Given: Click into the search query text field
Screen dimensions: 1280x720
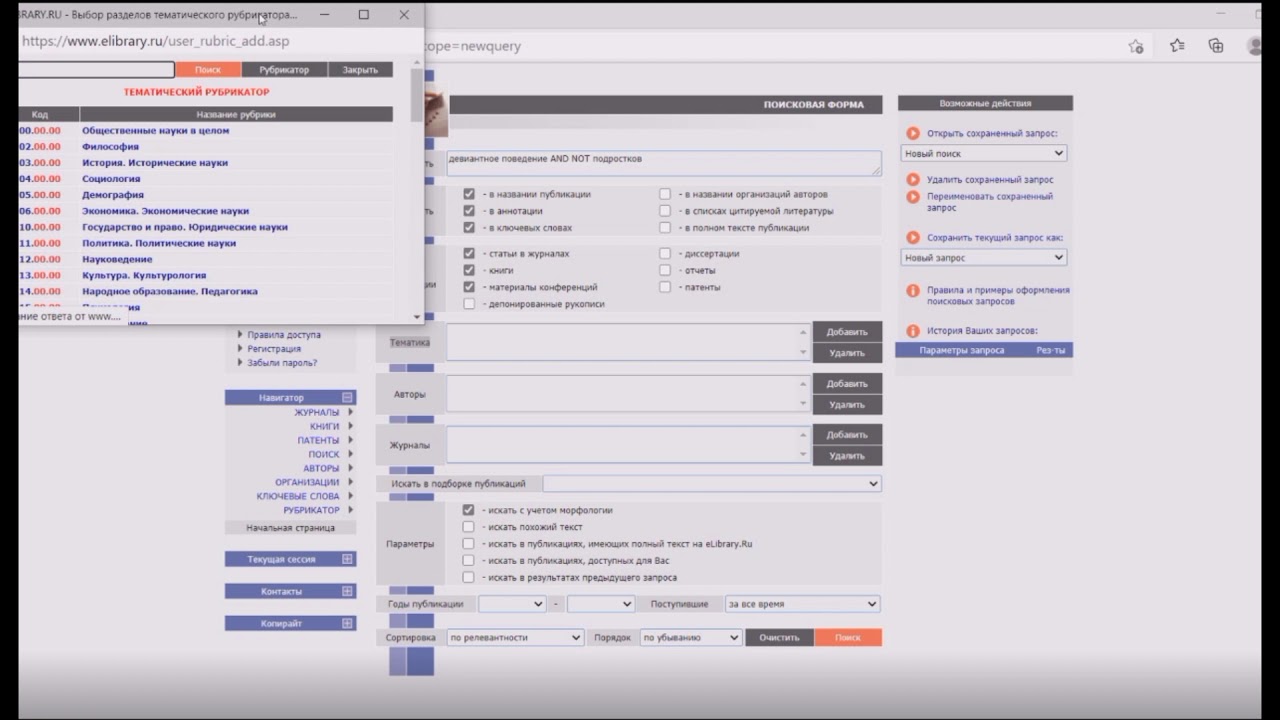Looking at the screenshot, I should pos(664,164).
